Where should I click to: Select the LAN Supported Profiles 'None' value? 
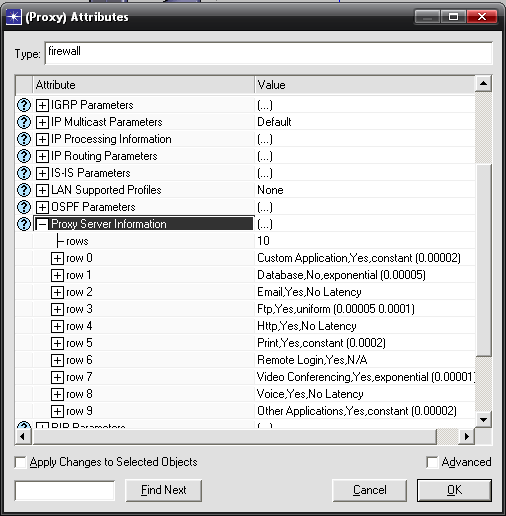(x=270, y=190)
